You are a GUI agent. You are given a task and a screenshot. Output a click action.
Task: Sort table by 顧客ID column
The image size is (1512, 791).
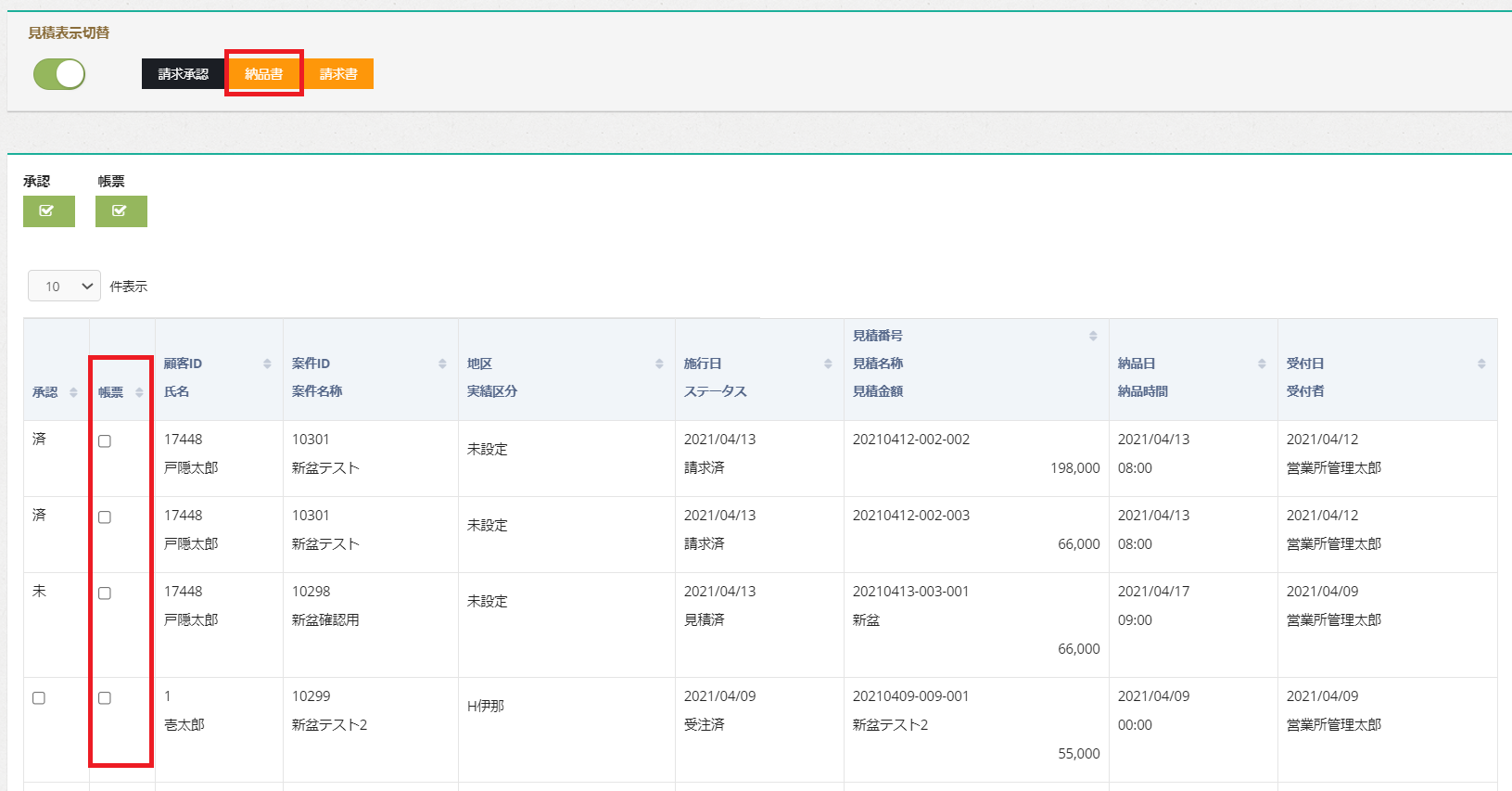click(267, 364)
